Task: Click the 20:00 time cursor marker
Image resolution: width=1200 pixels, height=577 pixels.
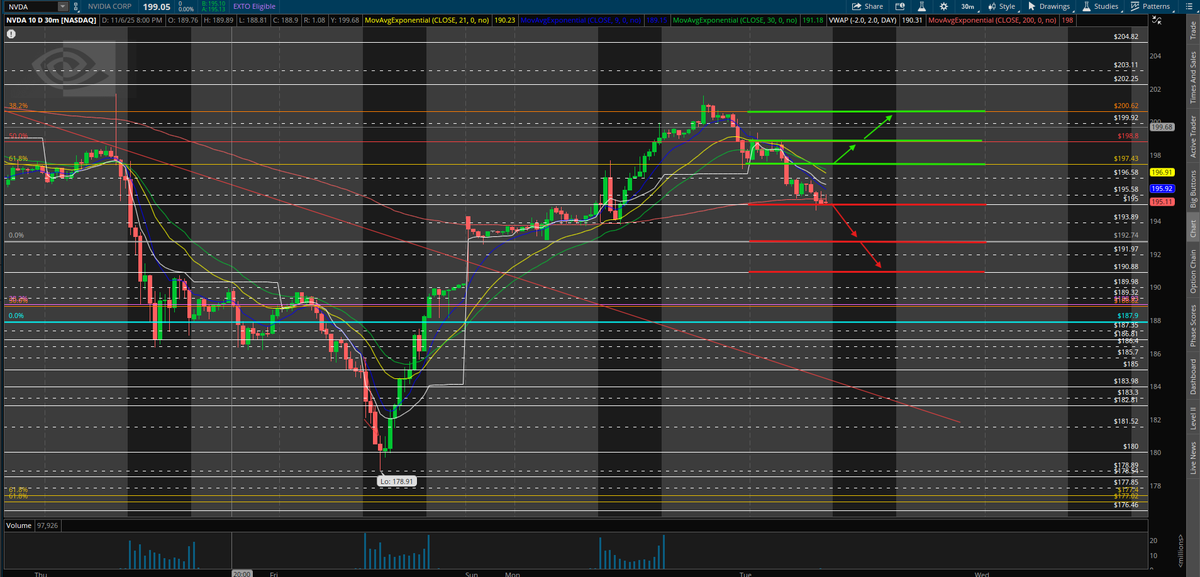Action: click(x=241, y=574)
